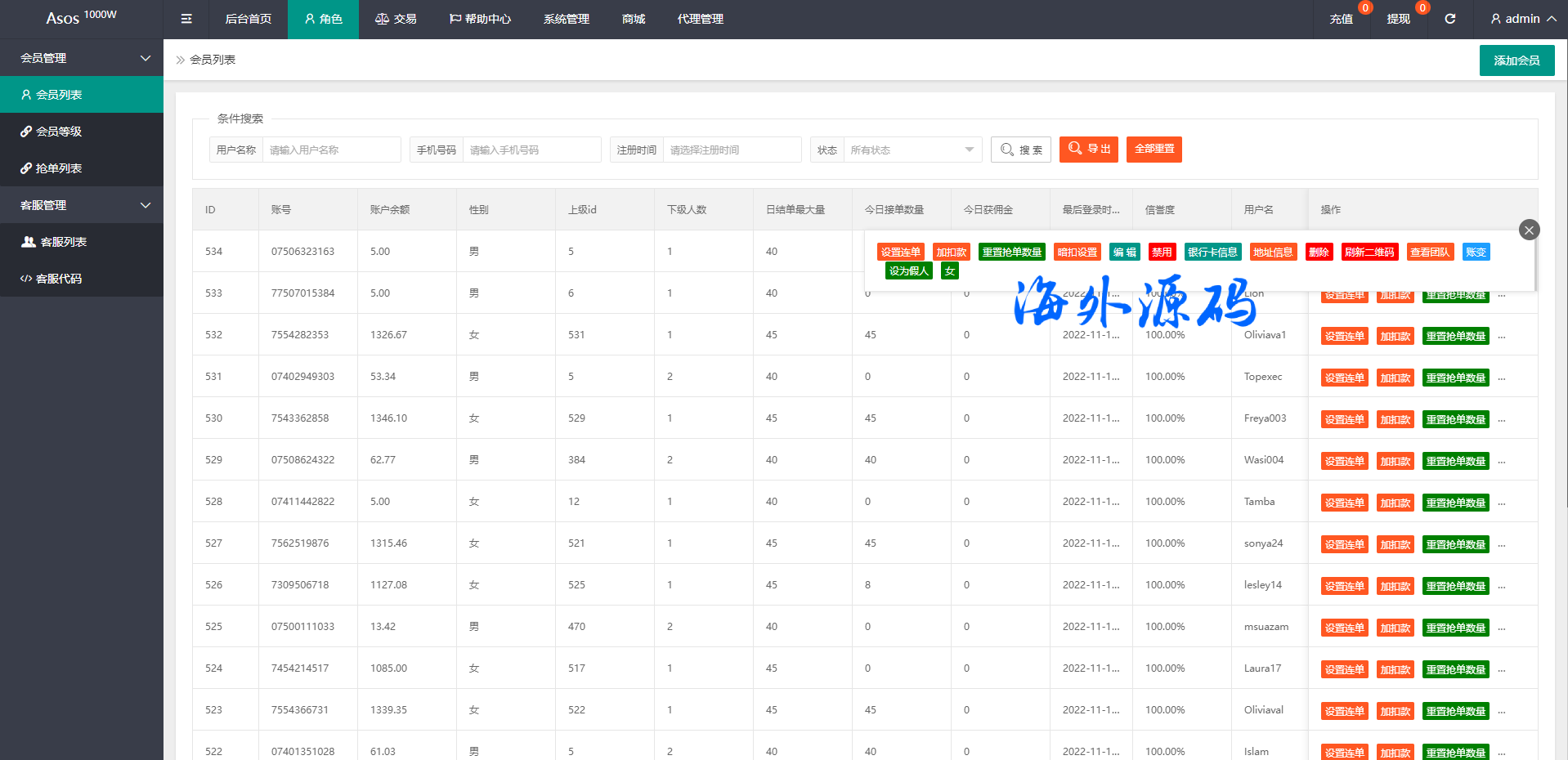Open the 状态 所有状态 dropdown
Image resolution: width=1568 pixels, height=760 pixels.
coord(912,150)
